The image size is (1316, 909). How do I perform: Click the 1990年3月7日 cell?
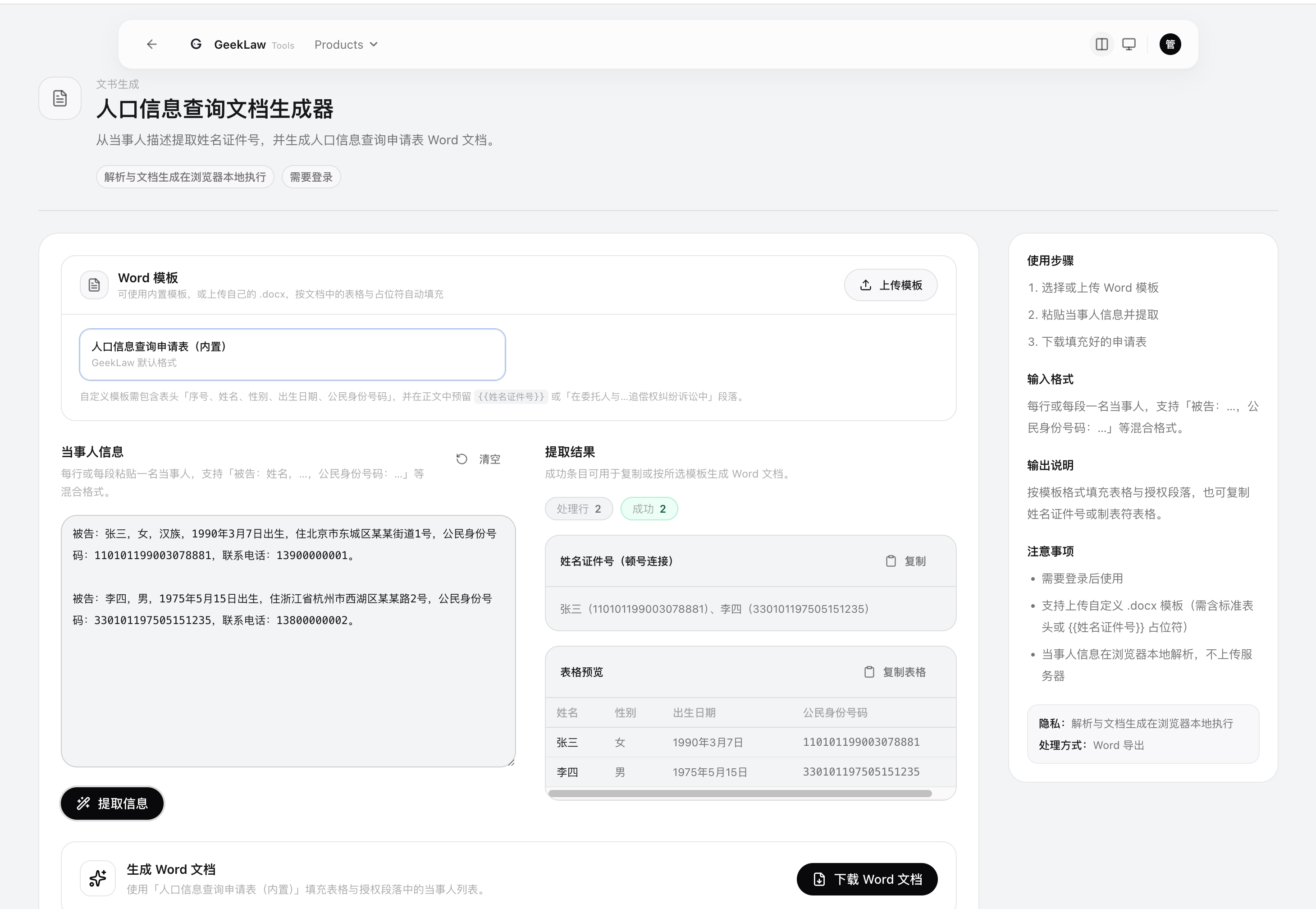[x=708, y=742]
